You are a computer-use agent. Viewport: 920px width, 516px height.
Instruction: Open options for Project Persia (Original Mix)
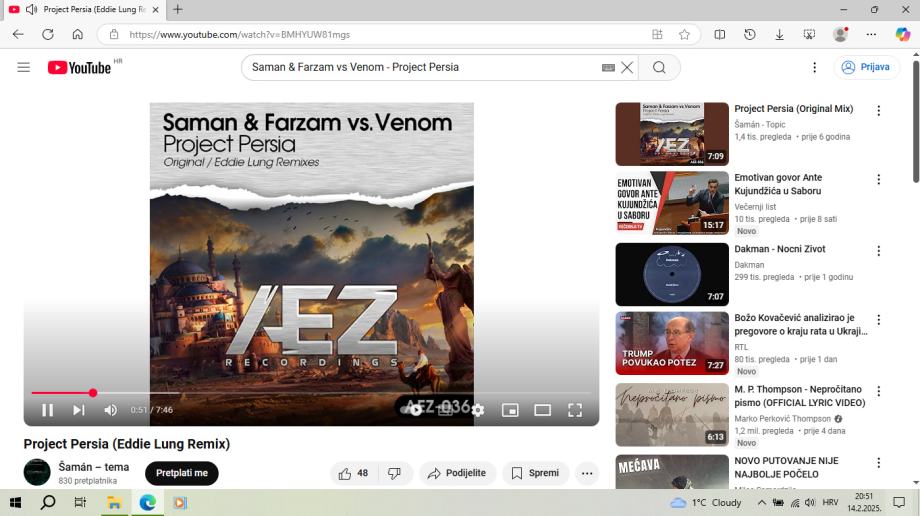(878, 110)
